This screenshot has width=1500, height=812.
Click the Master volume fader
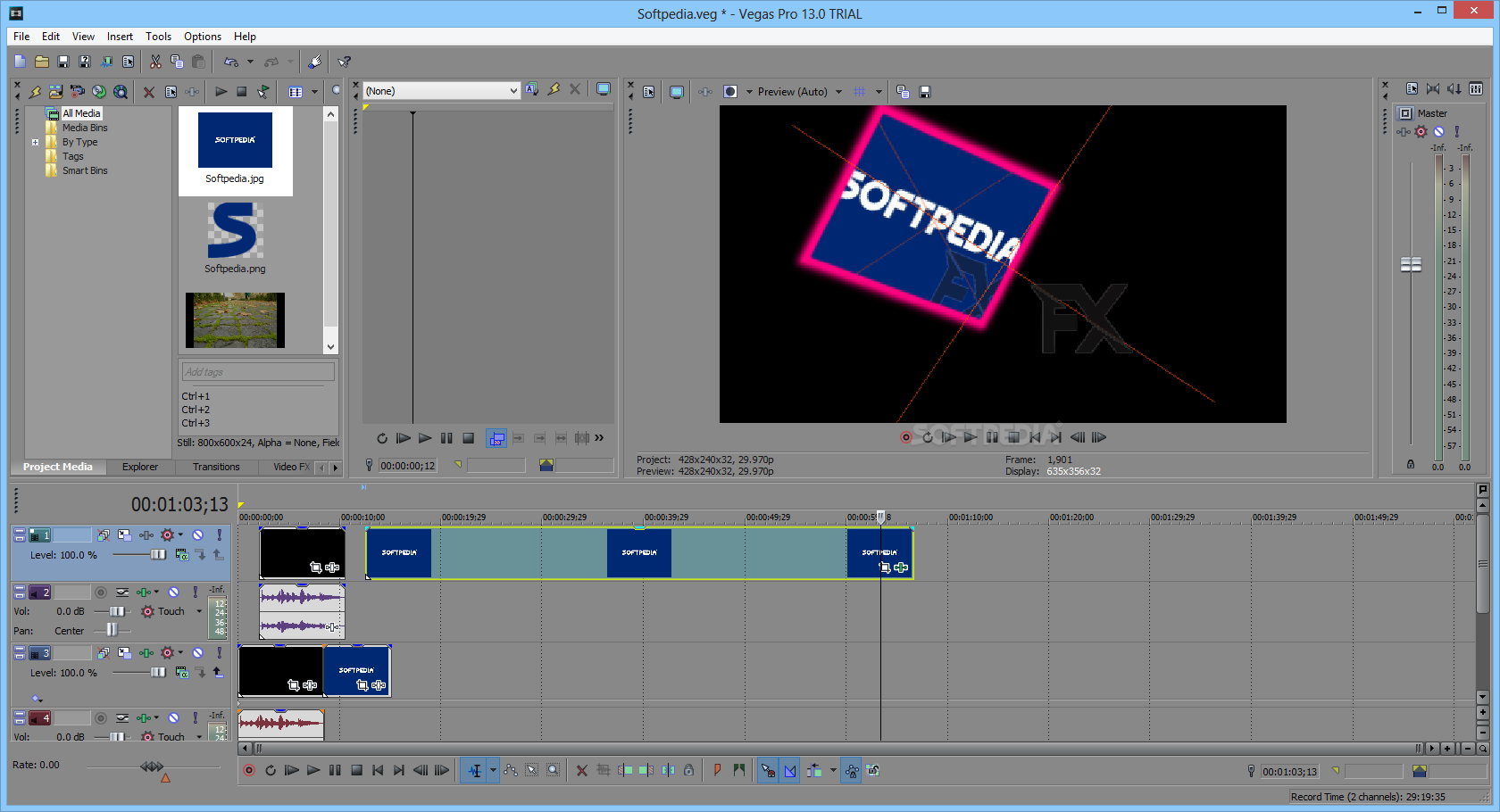coord(1411,264)
